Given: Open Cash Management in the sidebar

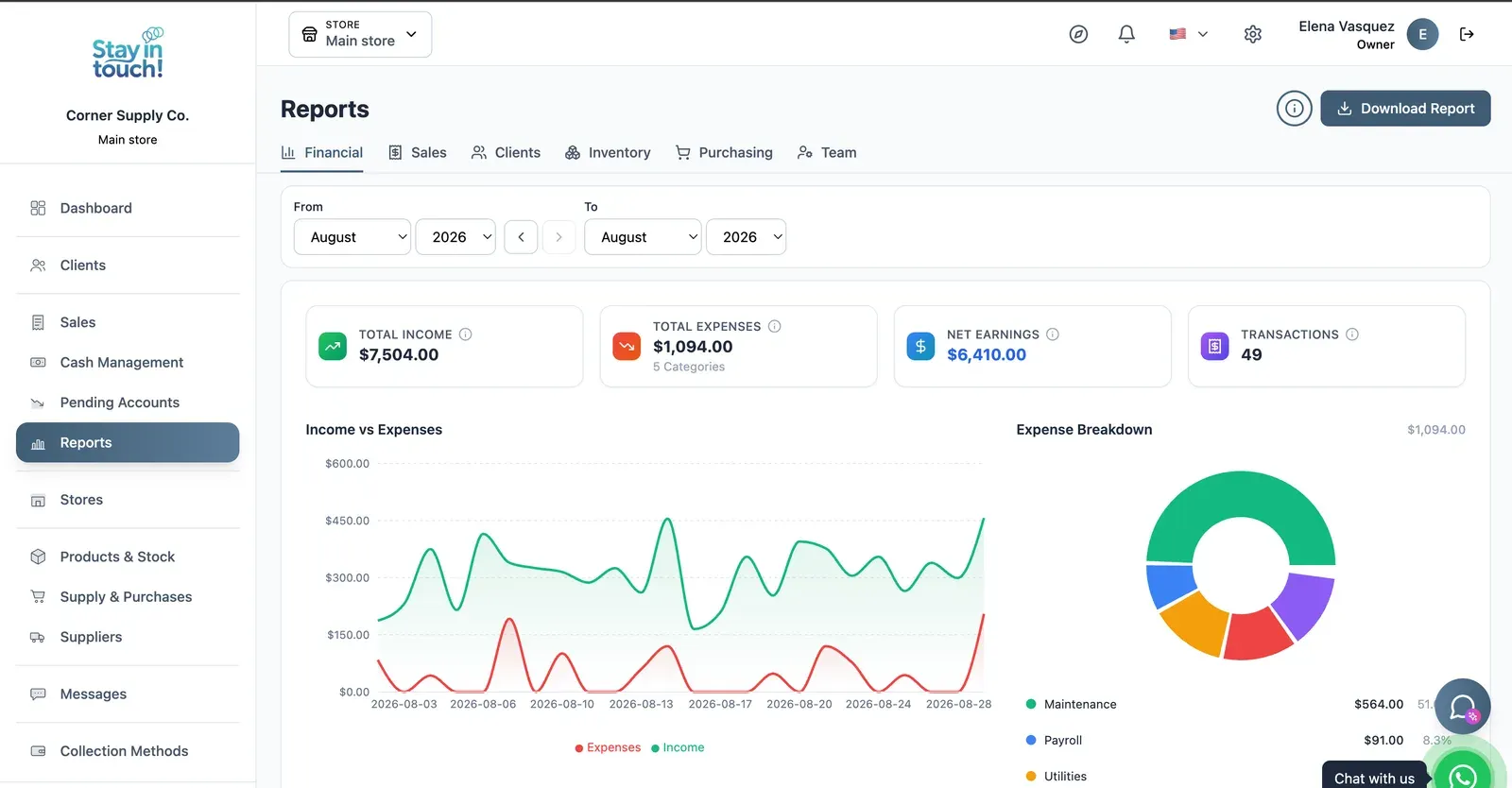Looking at the screenshot, I should pos(128,362).
